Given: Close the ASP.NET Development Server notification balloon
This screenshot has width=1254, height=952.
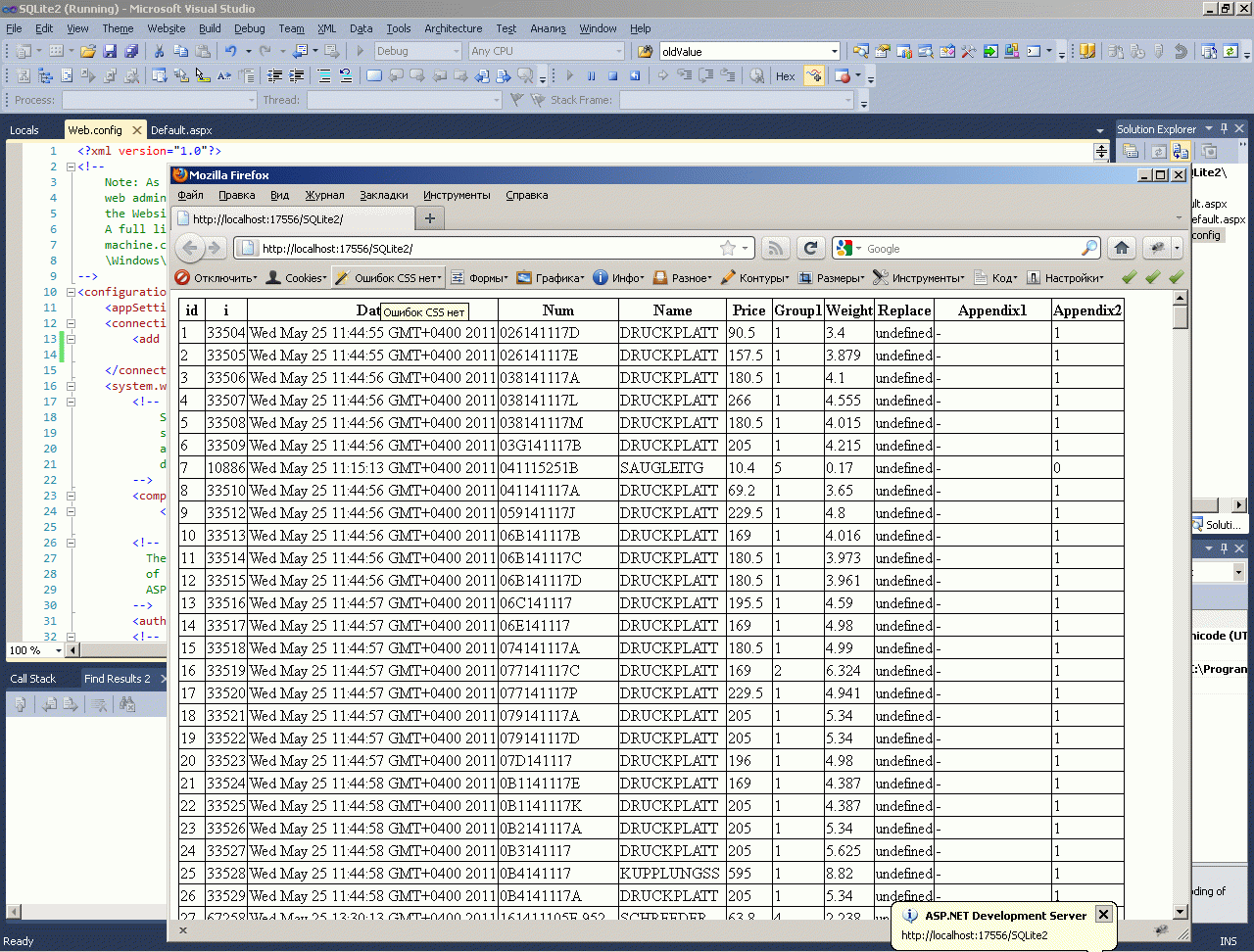Looking at the screenshot, I should pyautogui.click(x=1103, y=914).
